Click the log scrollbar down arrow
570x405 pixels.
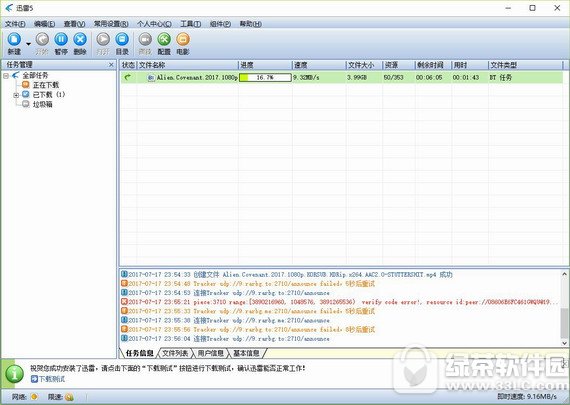tap(564, 343)
